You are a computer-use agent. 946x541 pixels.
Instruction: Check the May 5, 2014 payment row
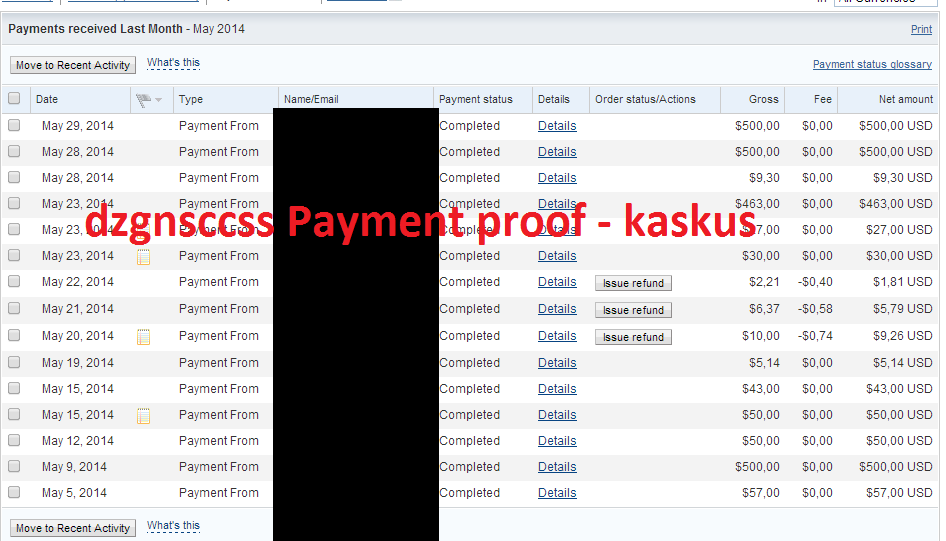pyautogui.click(x=14, y=492)
